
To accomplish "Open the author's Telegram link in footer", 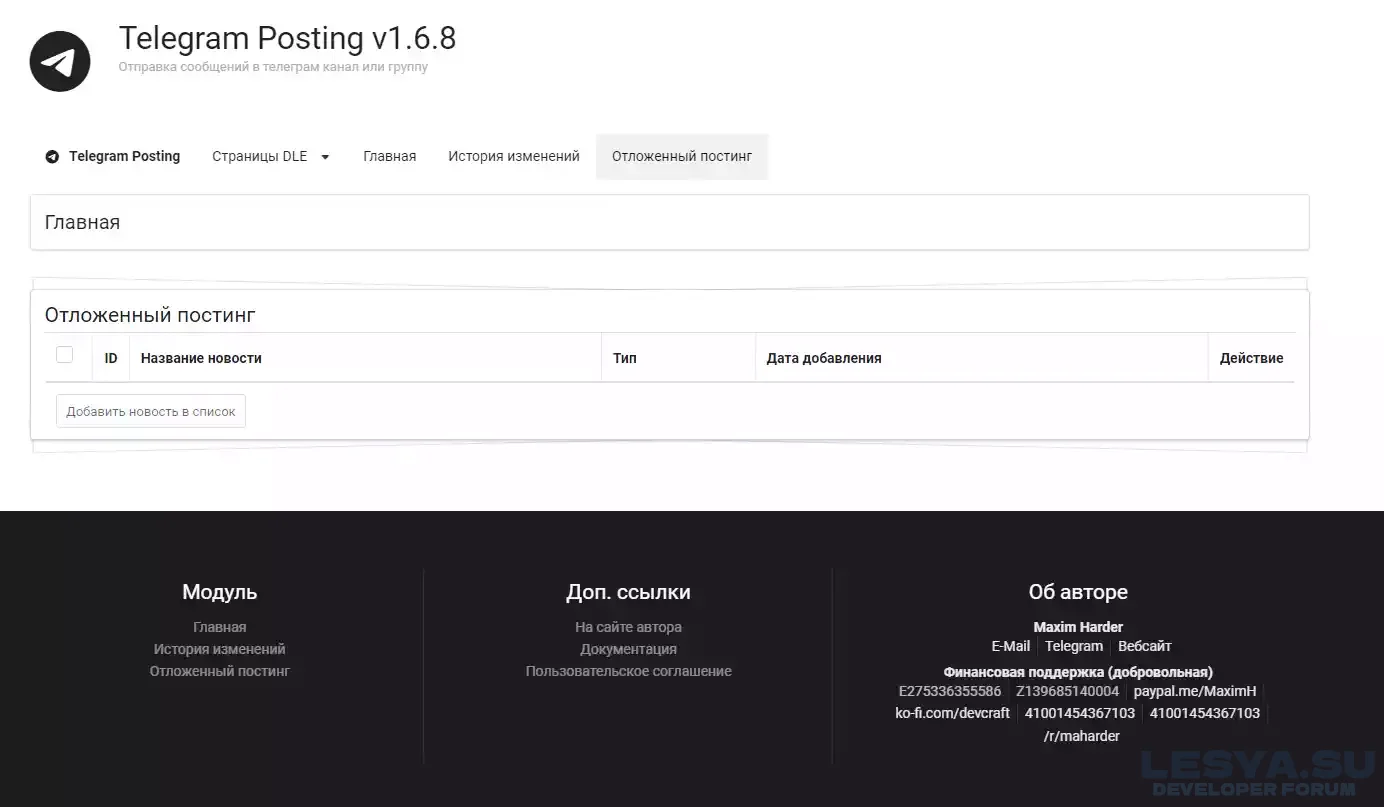I will click(x=1073, y=646).
